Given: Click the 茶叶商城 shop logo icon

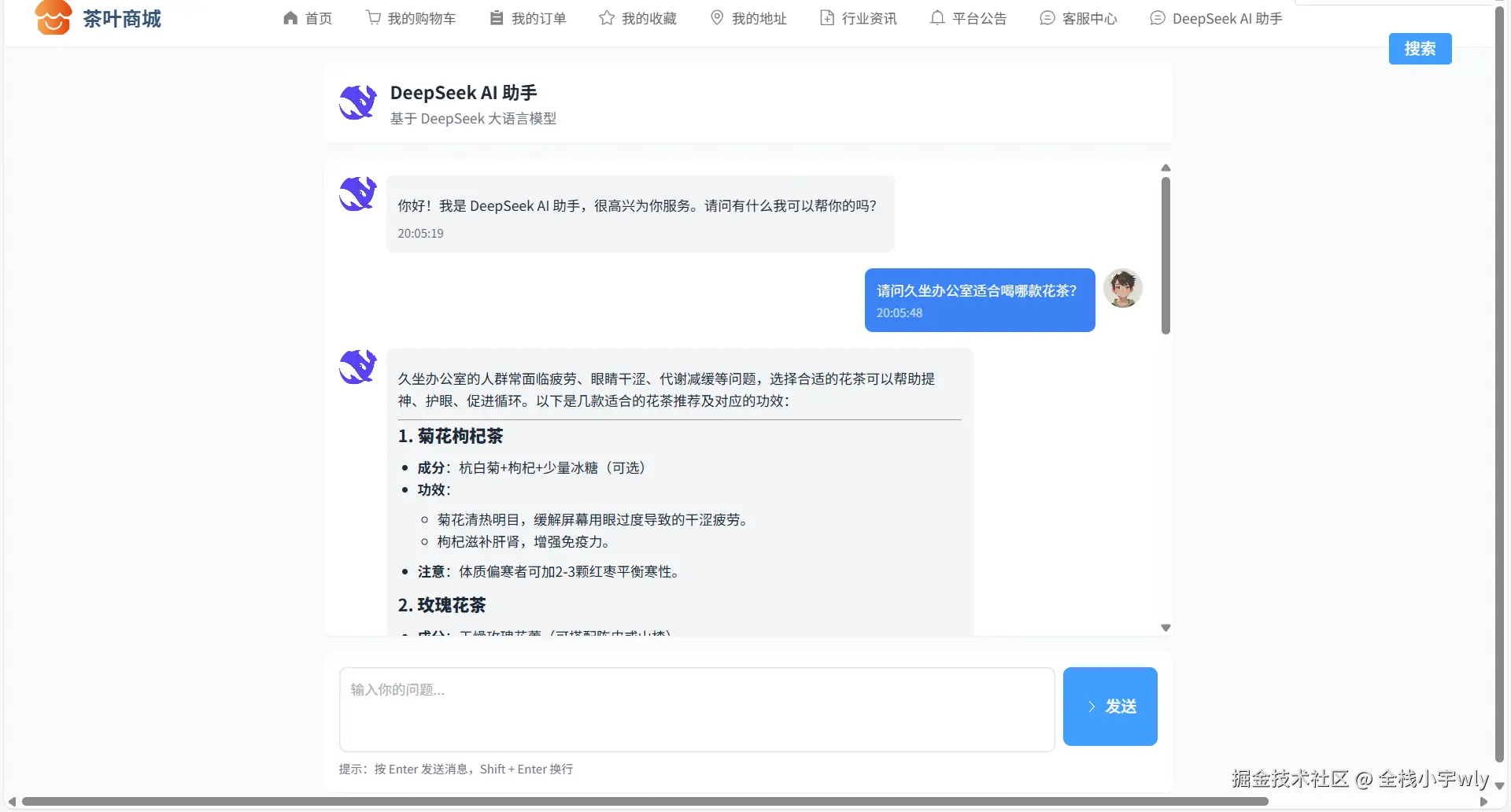Looking at the screenshot, I should click(53, 17).
